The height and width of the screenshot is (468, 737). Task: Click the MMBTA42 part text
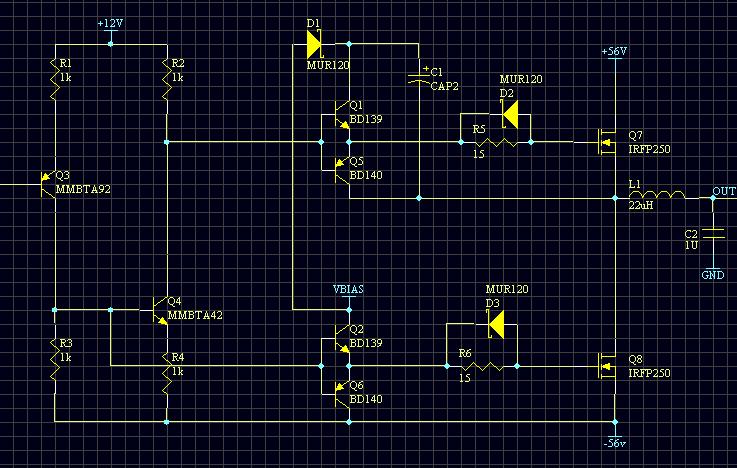click(195, 315)
